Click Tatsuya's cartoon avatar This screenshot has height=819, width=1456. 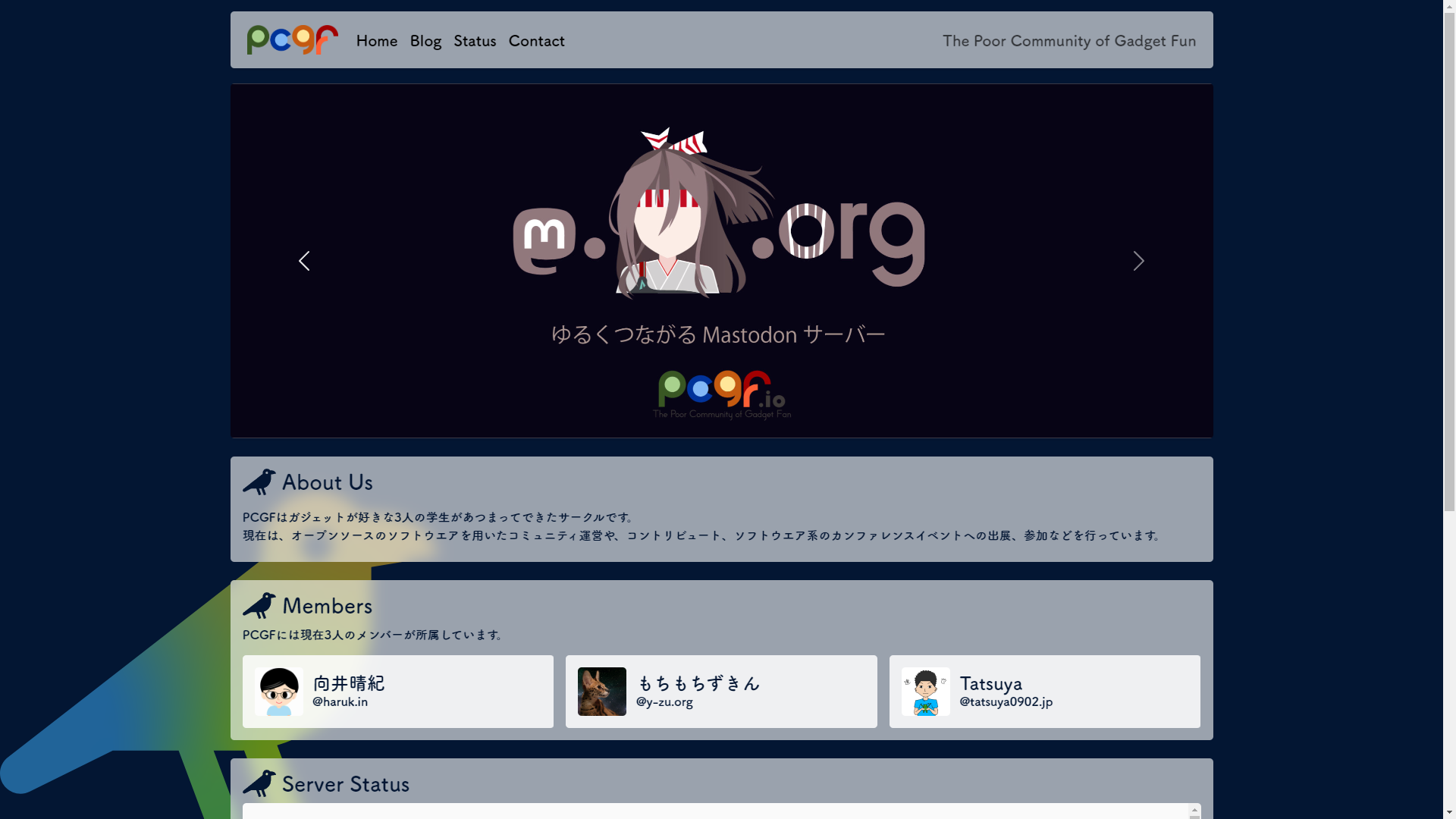(925, 692)
